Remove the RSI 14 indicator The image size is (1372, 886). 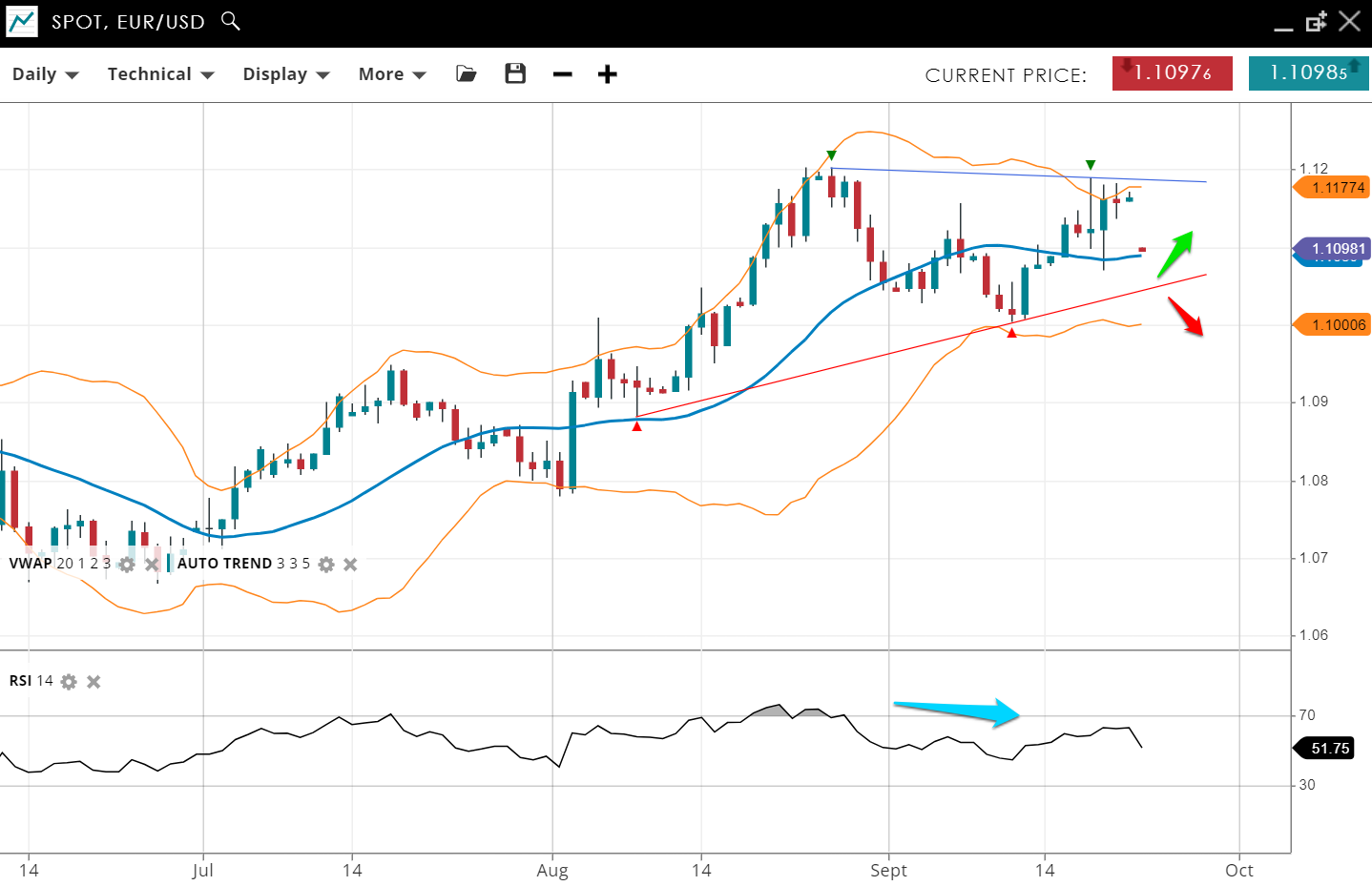pos(94,682)
